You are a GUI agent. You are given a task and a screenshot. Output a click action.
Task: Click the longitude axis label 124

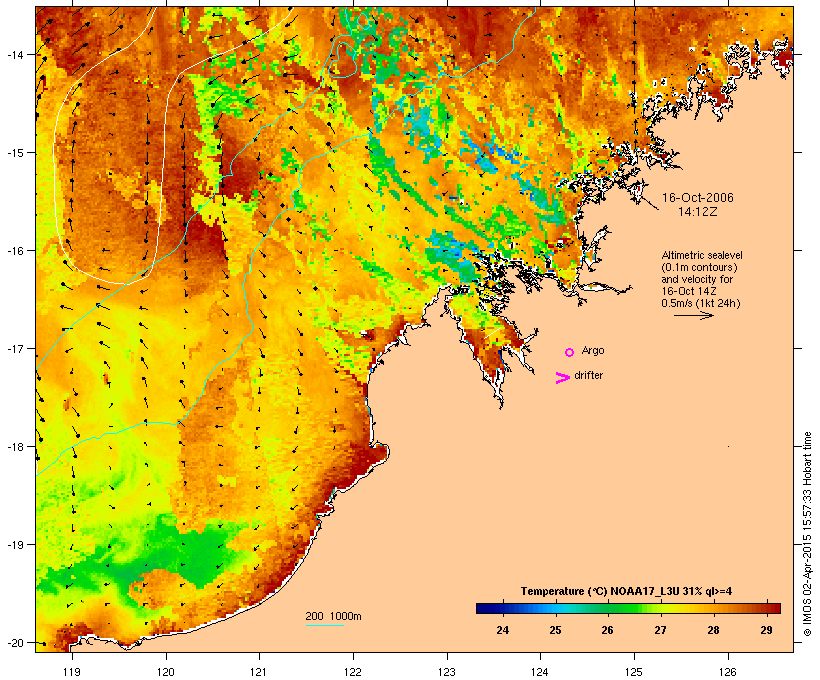(540, 672)
